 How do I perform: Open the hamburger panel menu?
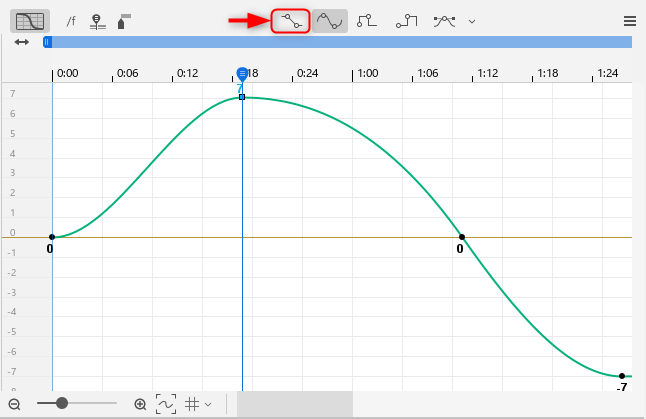tap(629, 20)
